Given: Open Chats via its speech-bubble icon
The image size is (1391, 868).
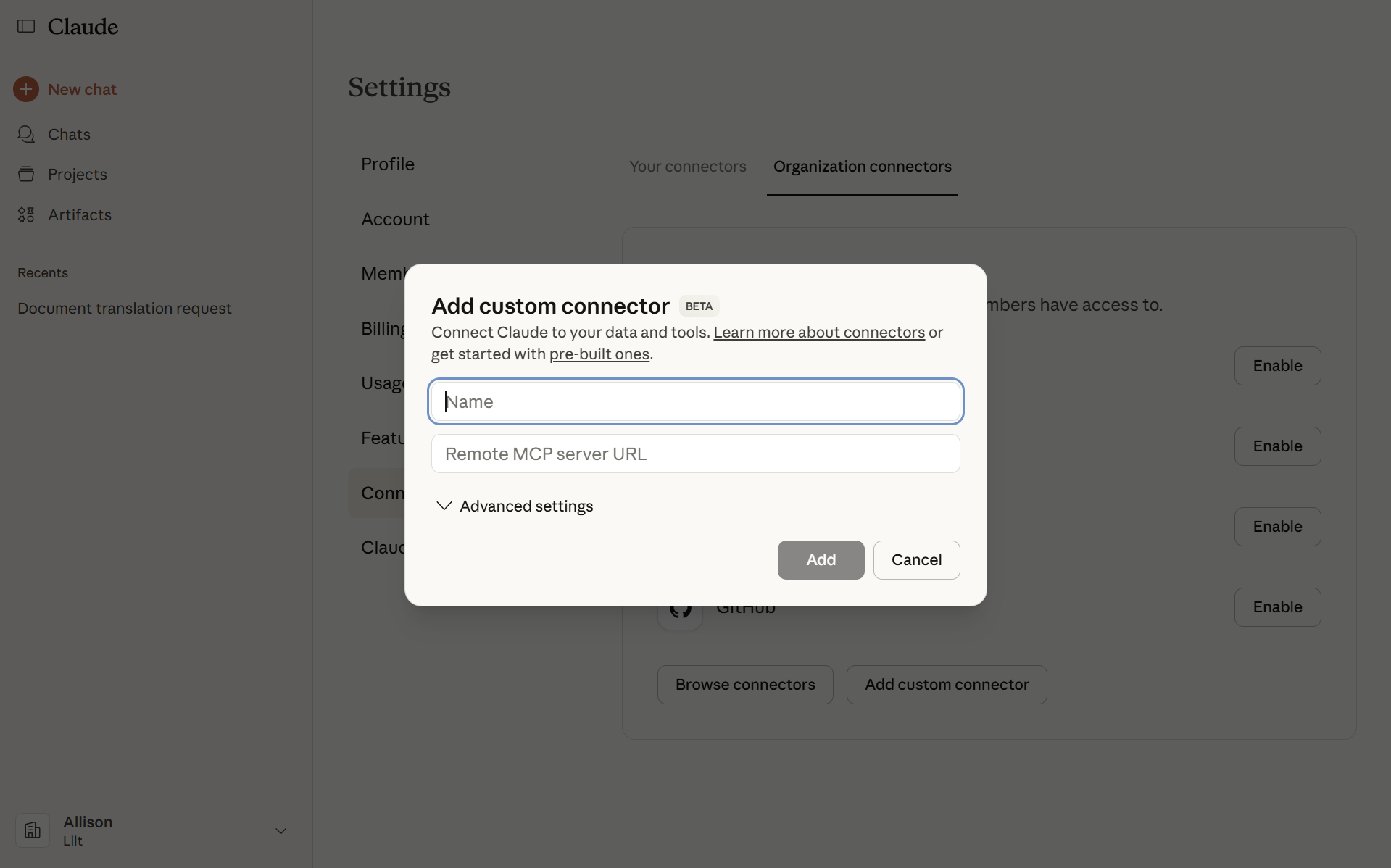Looking at the screenshot, I should (26, 134).
